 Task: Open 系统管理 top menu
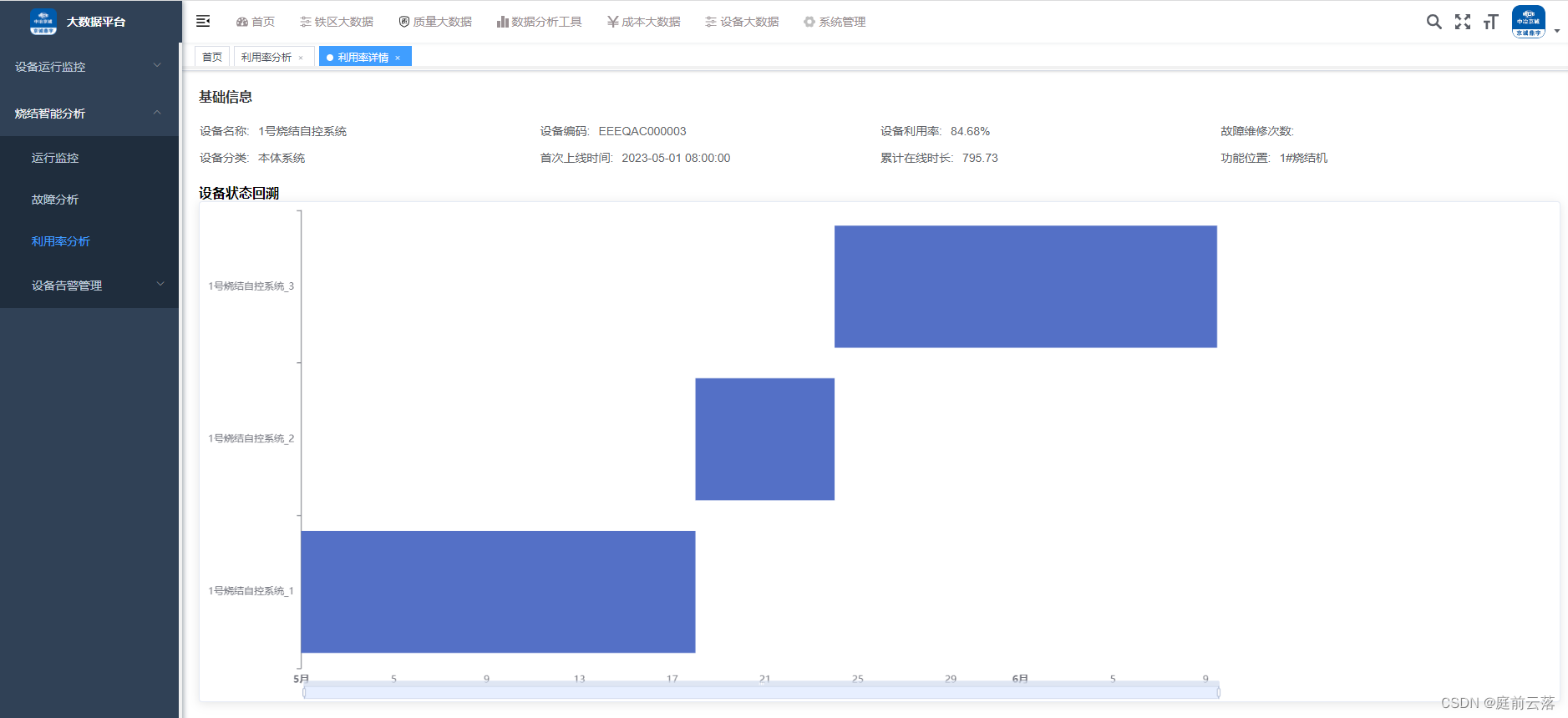835,22
